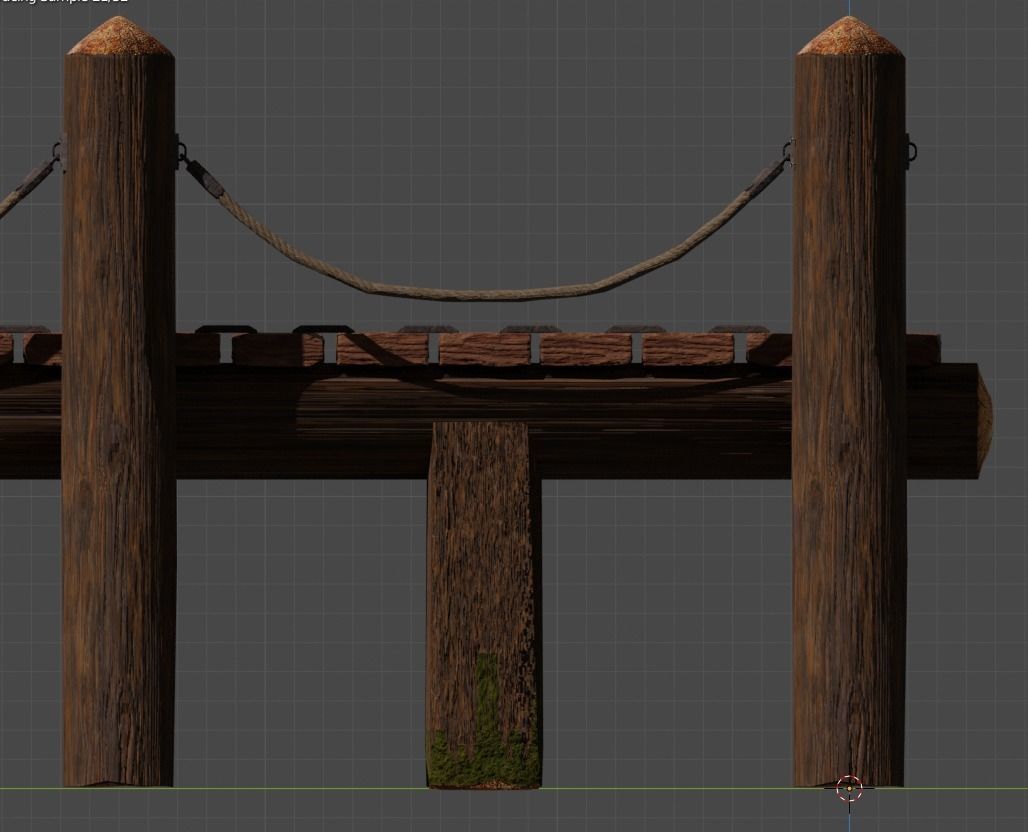Click the 3D cursor crosshair at ground line

point(850,788)
